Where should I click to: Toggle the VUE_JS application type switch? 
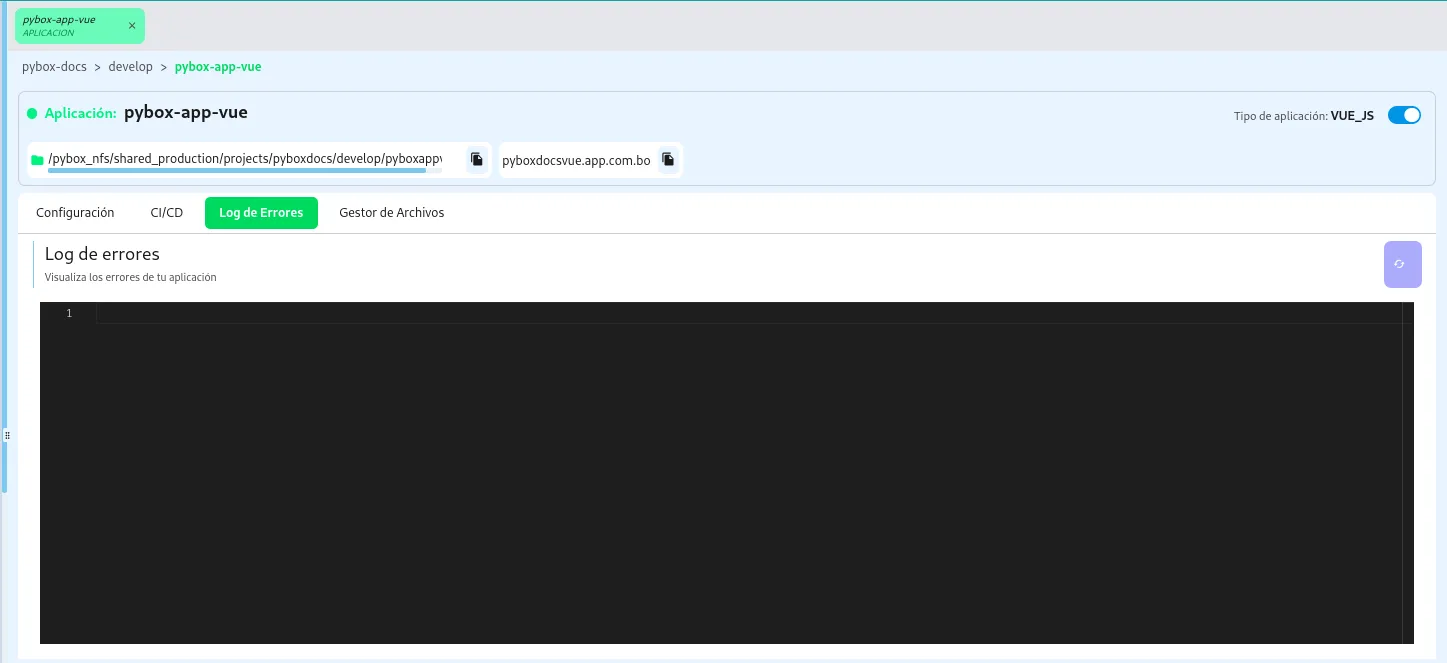coord(1404,115)
